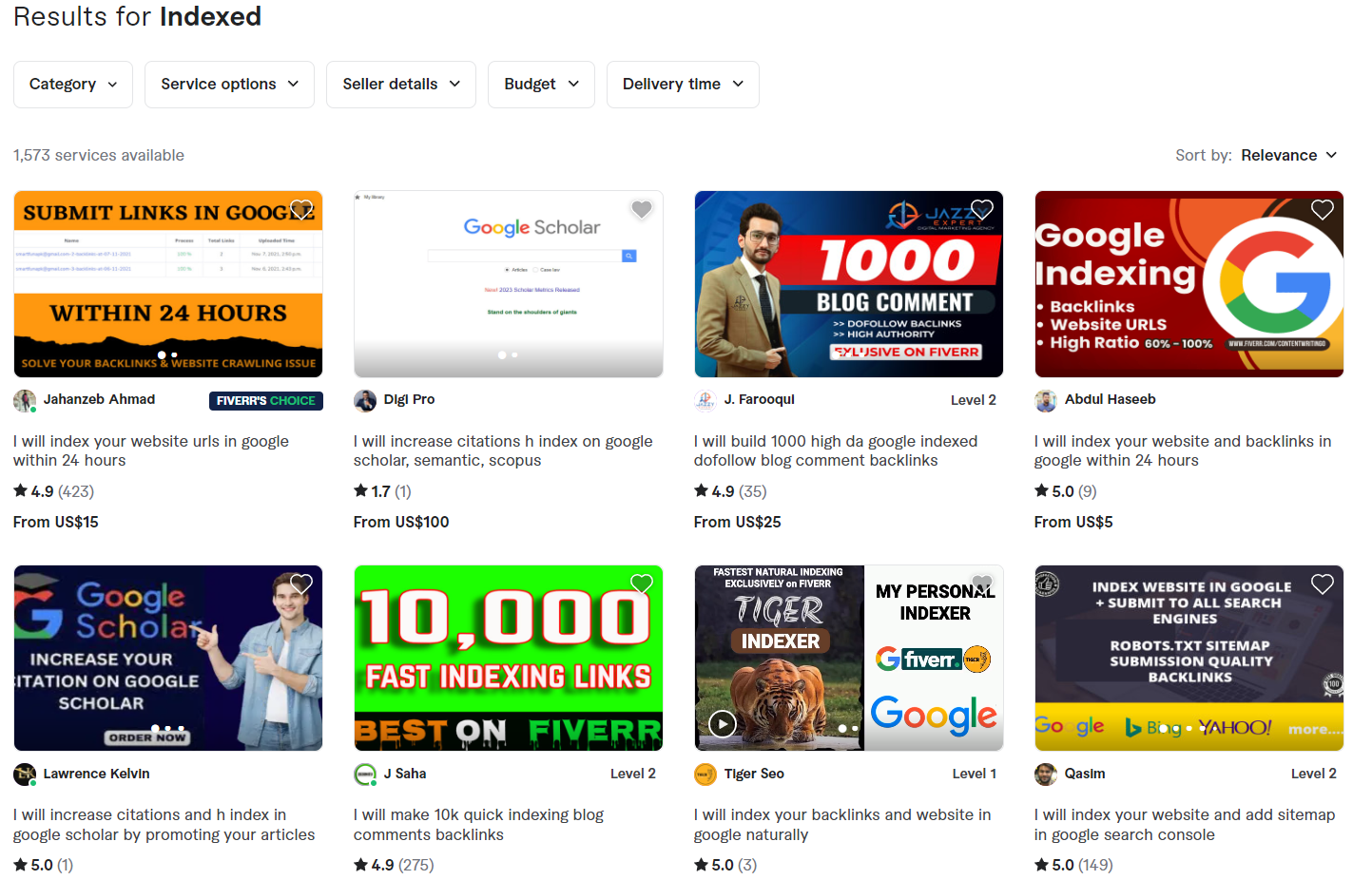The image size is (1372, 880).
Task: Open Jahanzeb Ahmad's profile avatar
Action: click(25, 401)
